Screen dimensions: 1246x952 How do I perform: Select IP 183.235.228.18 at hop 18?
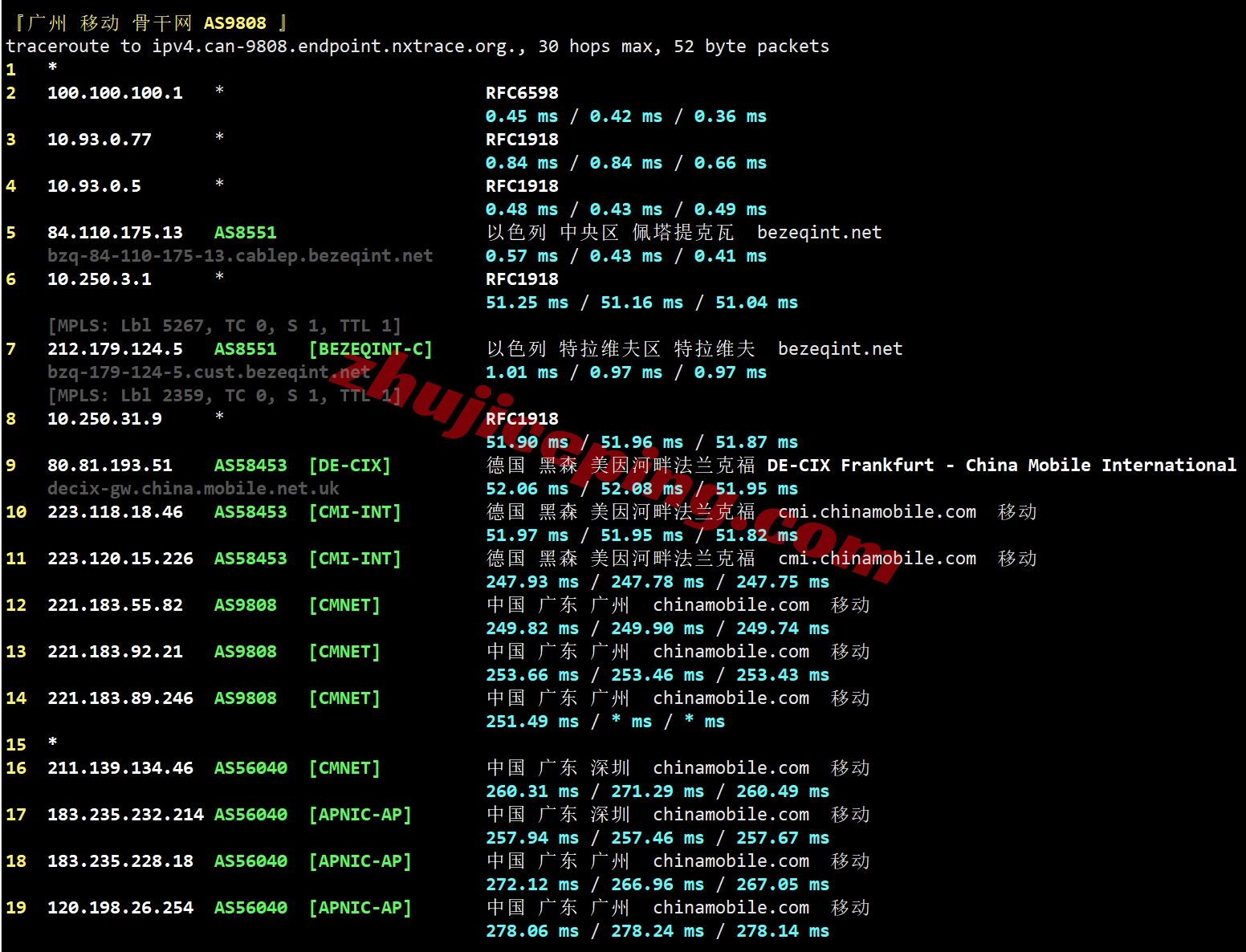pos(120,861)
